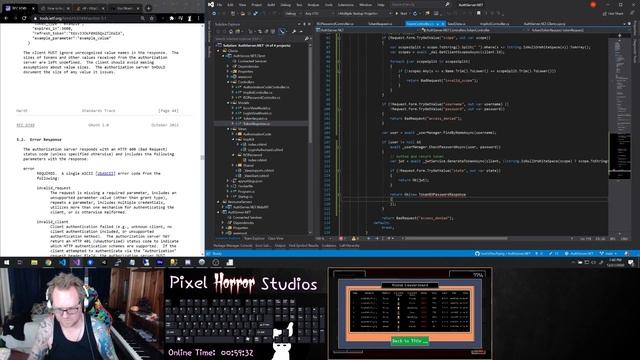The image size is (640, 360).
Task: Open the startup projects dropdown
Action: pos(363,13)
